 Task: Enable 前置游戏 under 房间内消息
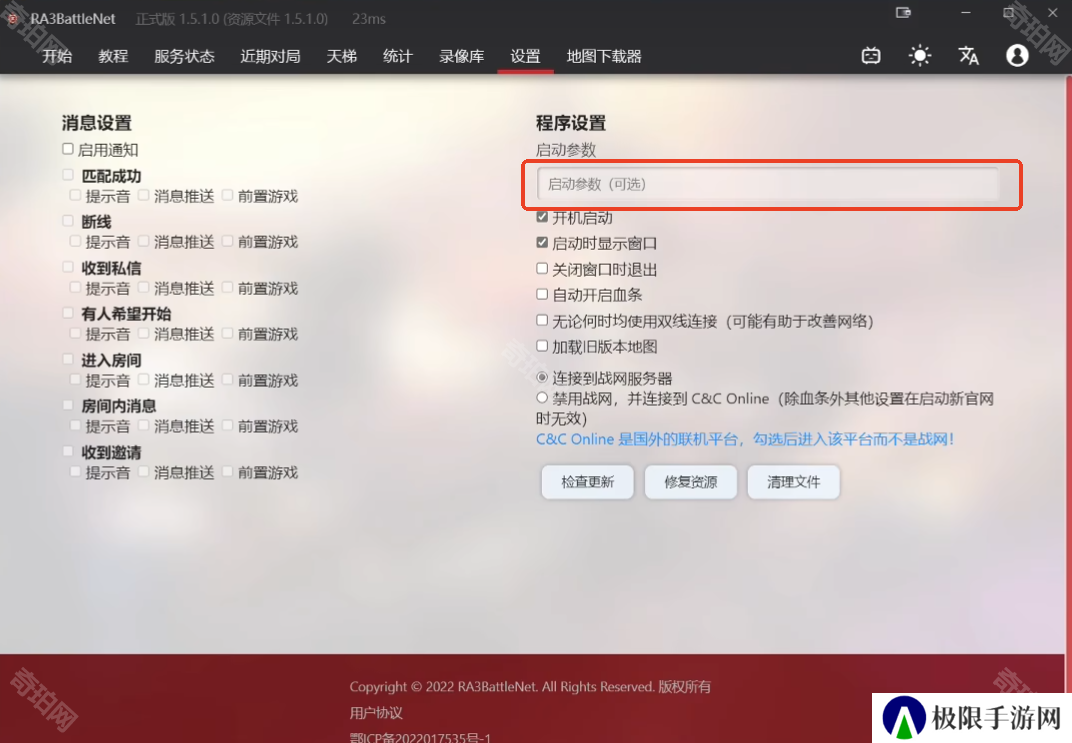tap(228, 426)
